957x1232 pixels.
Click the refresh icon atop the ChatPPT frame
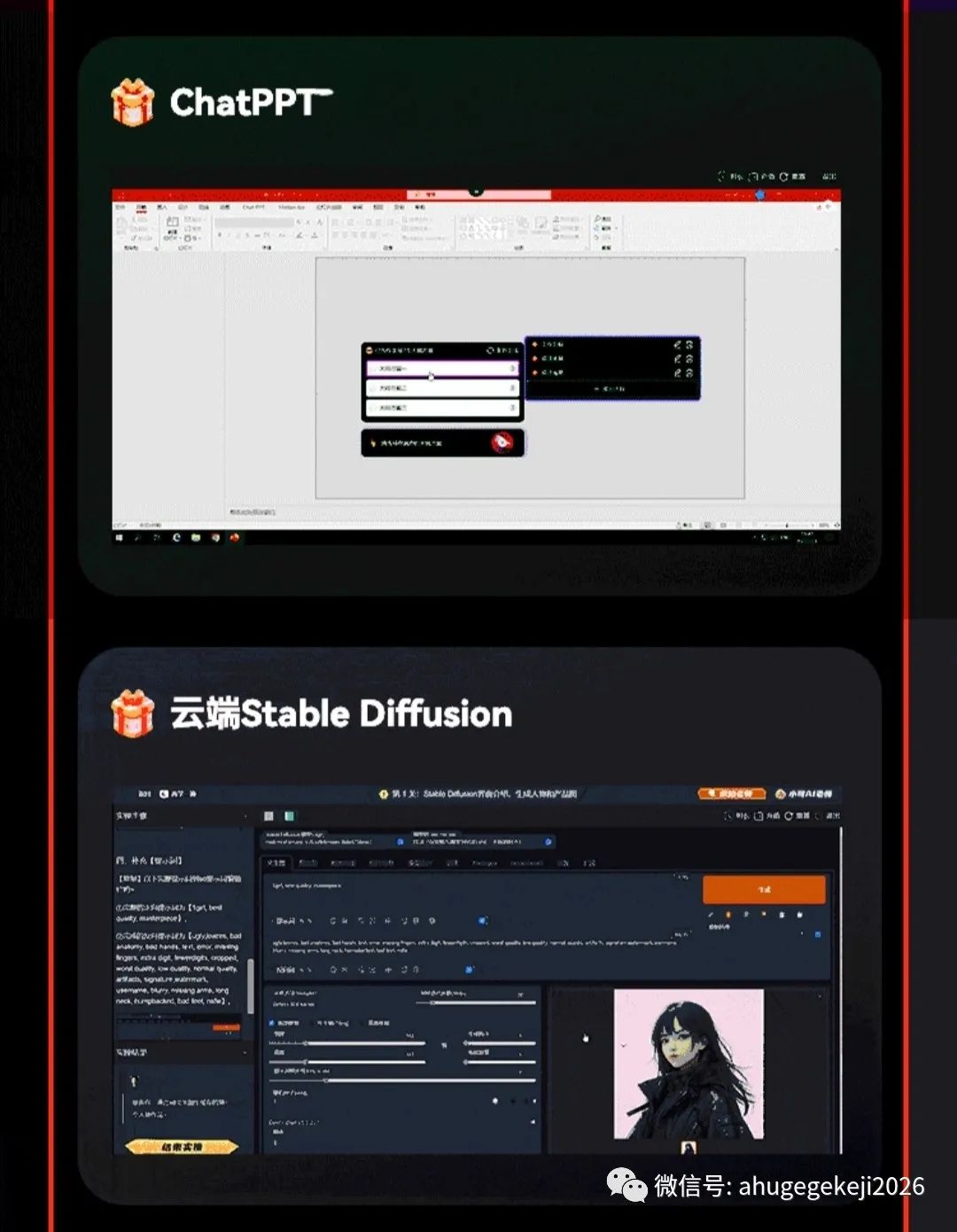coord(783,176)
